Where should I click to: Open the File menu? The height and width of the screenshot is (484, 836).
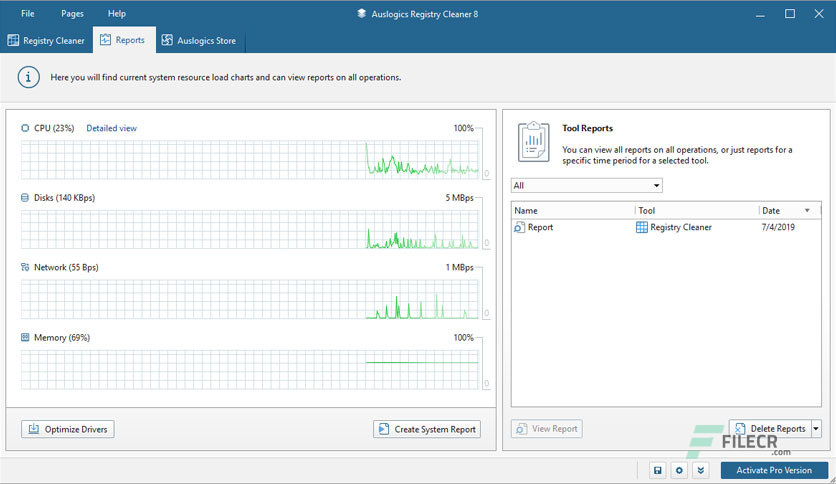pos(28,13)
